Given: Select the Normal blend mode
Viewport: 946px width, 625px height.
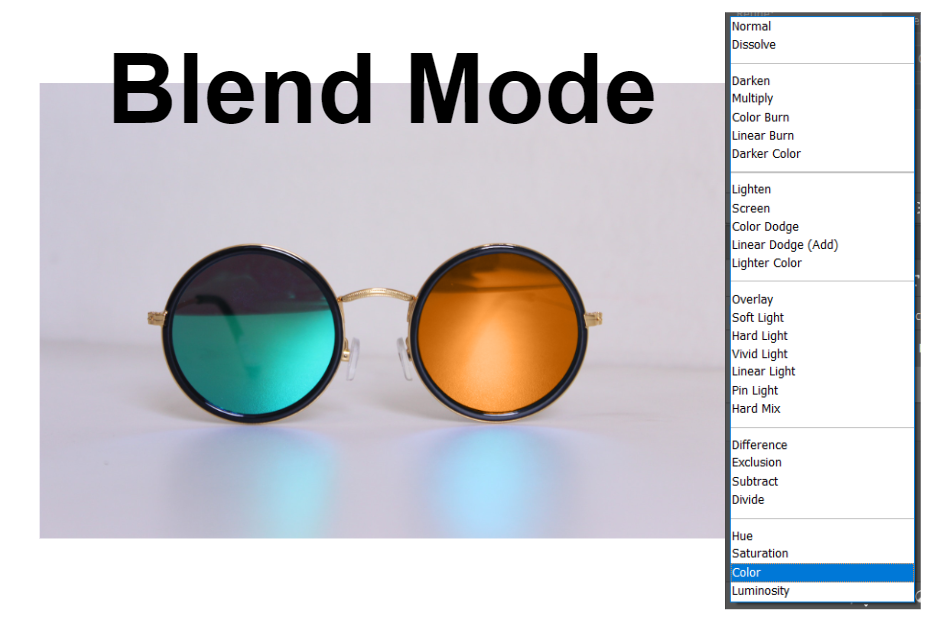Looking at the screenshot, I should click(822, 26).
